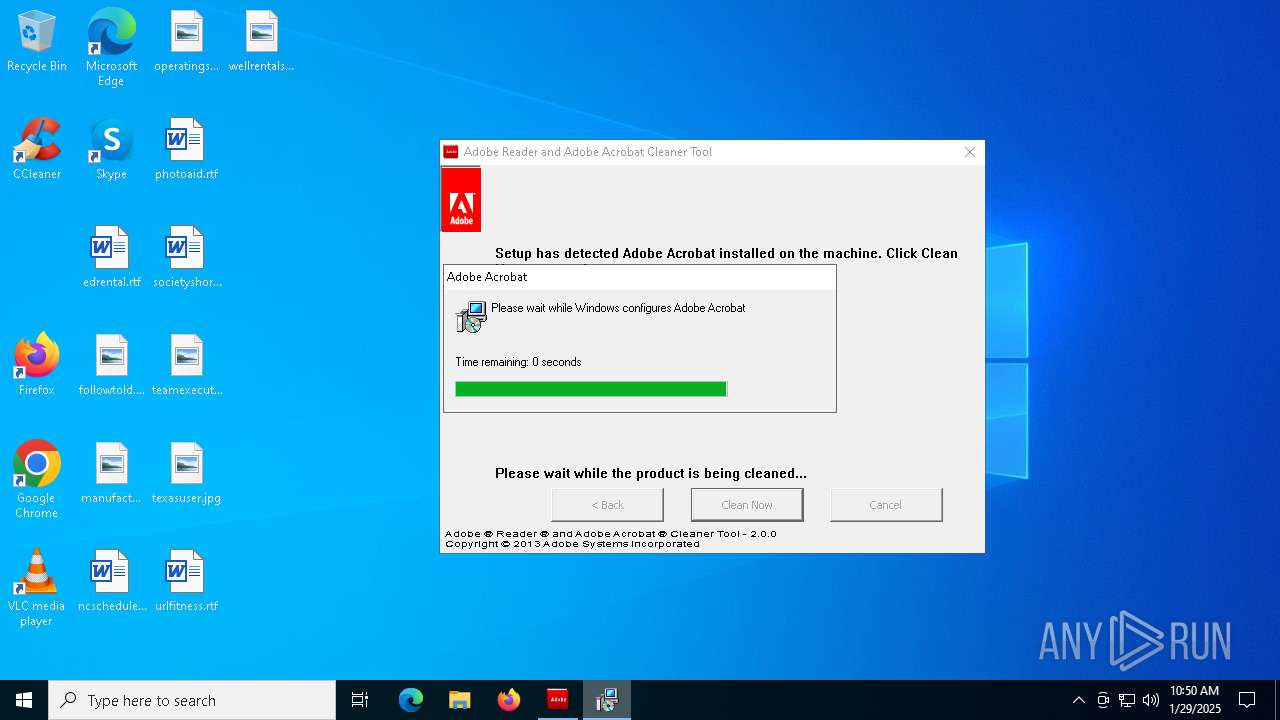Click the green installation progress bar
The image size is (1280, 720).
point(591,389)
